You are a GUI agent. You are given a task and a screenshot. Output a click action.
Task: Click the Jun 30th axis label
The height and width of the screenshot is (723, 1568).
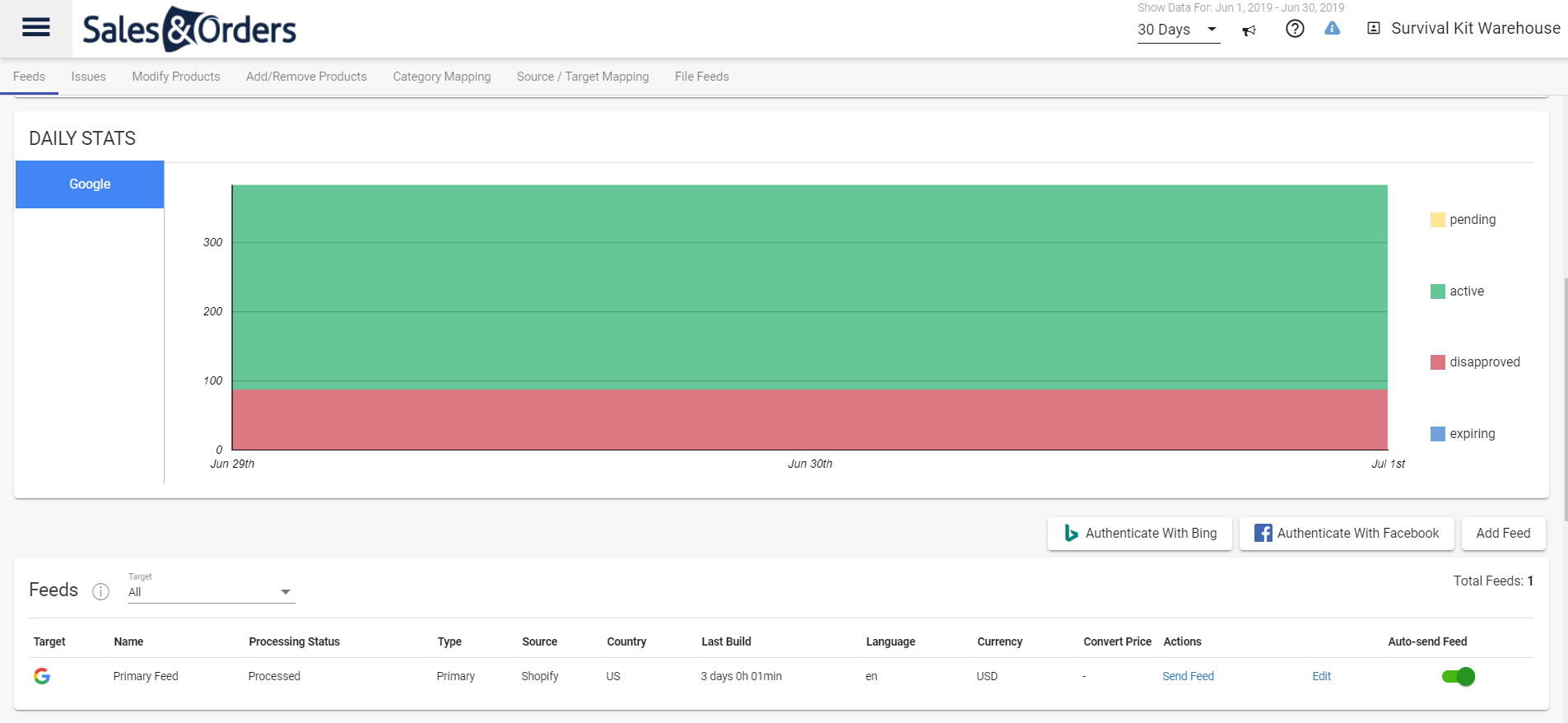810,464
